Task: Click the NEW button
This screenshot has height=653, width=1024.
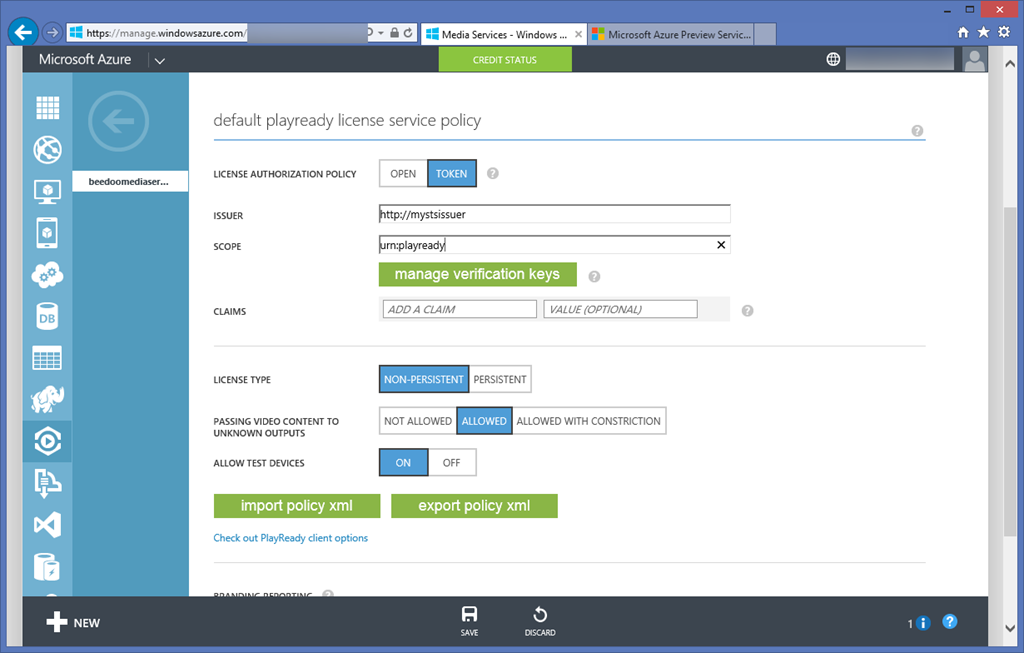Action: [73, 622]
